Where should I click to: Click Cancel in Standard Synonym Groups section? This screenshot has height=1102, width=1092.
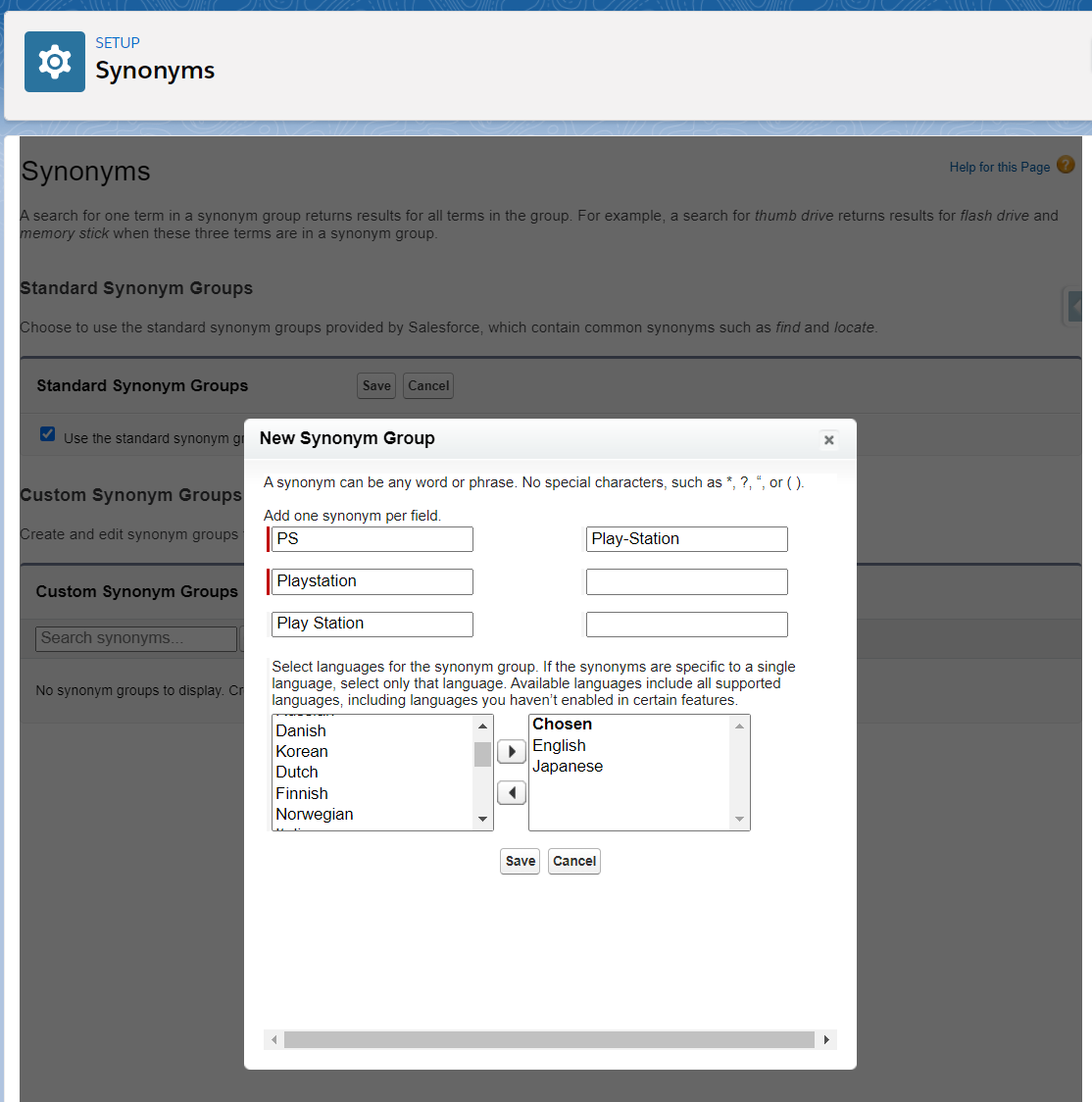coord(428,386)
